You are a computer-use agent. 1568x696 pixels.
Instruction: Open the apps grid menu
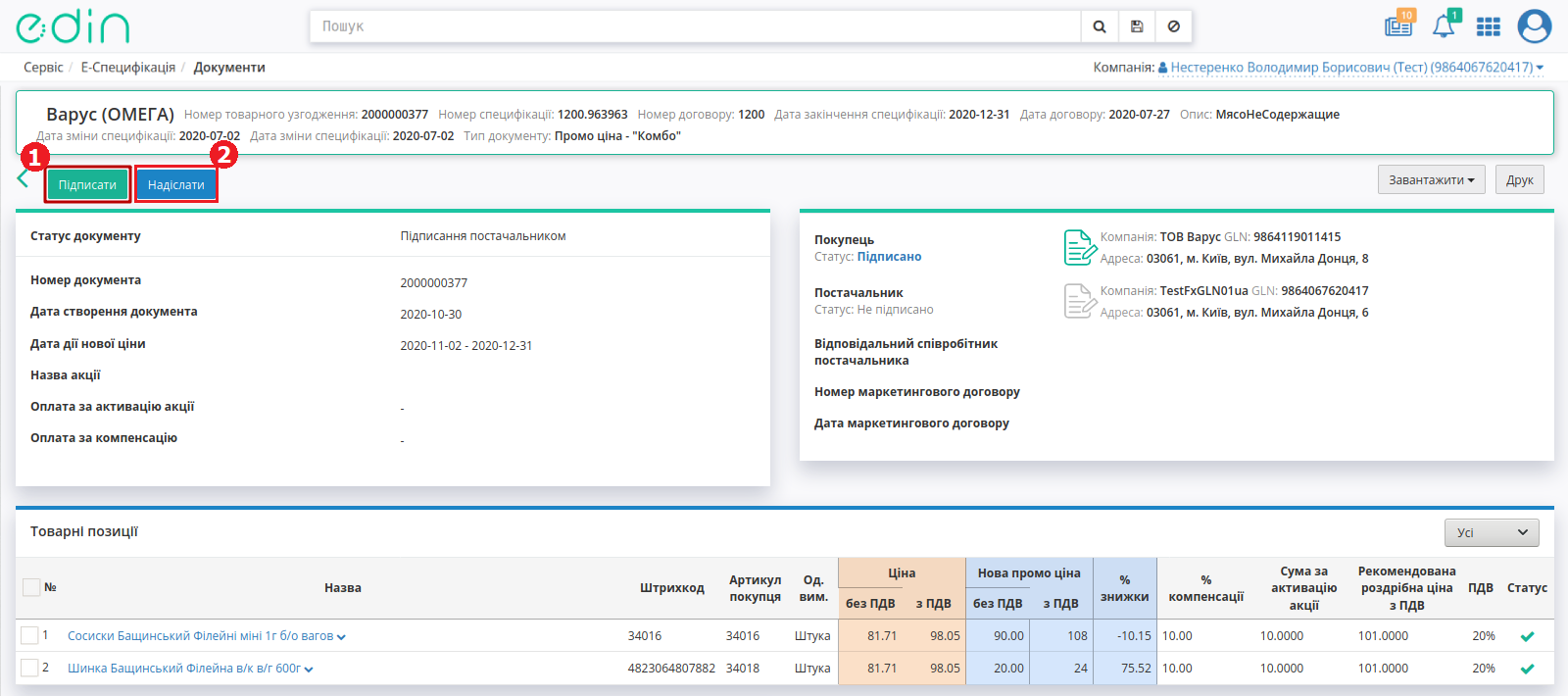(x=1489, y=26)
